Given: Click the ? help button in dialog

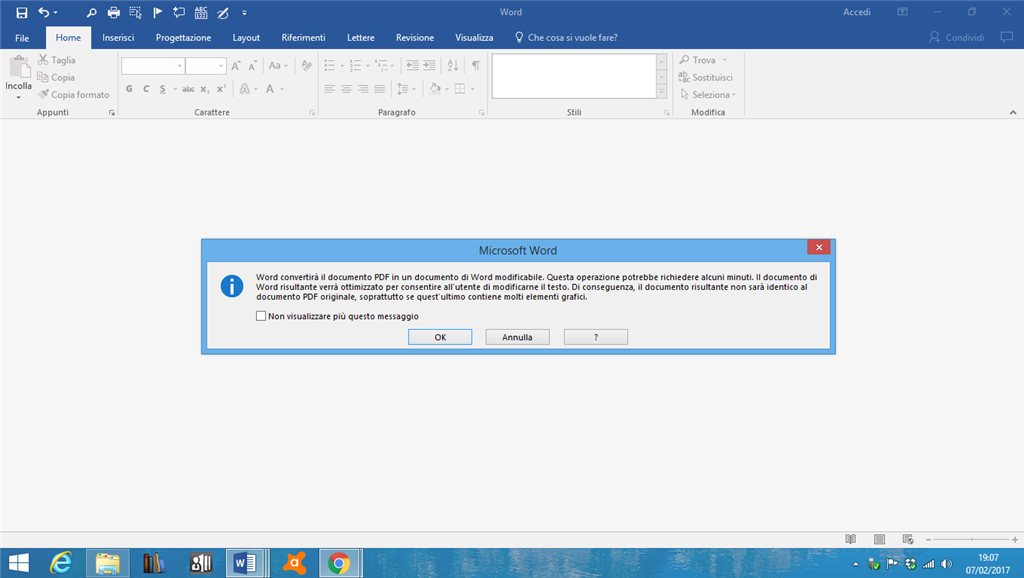Looking at the screenshot, I should (x=596, y=337).
